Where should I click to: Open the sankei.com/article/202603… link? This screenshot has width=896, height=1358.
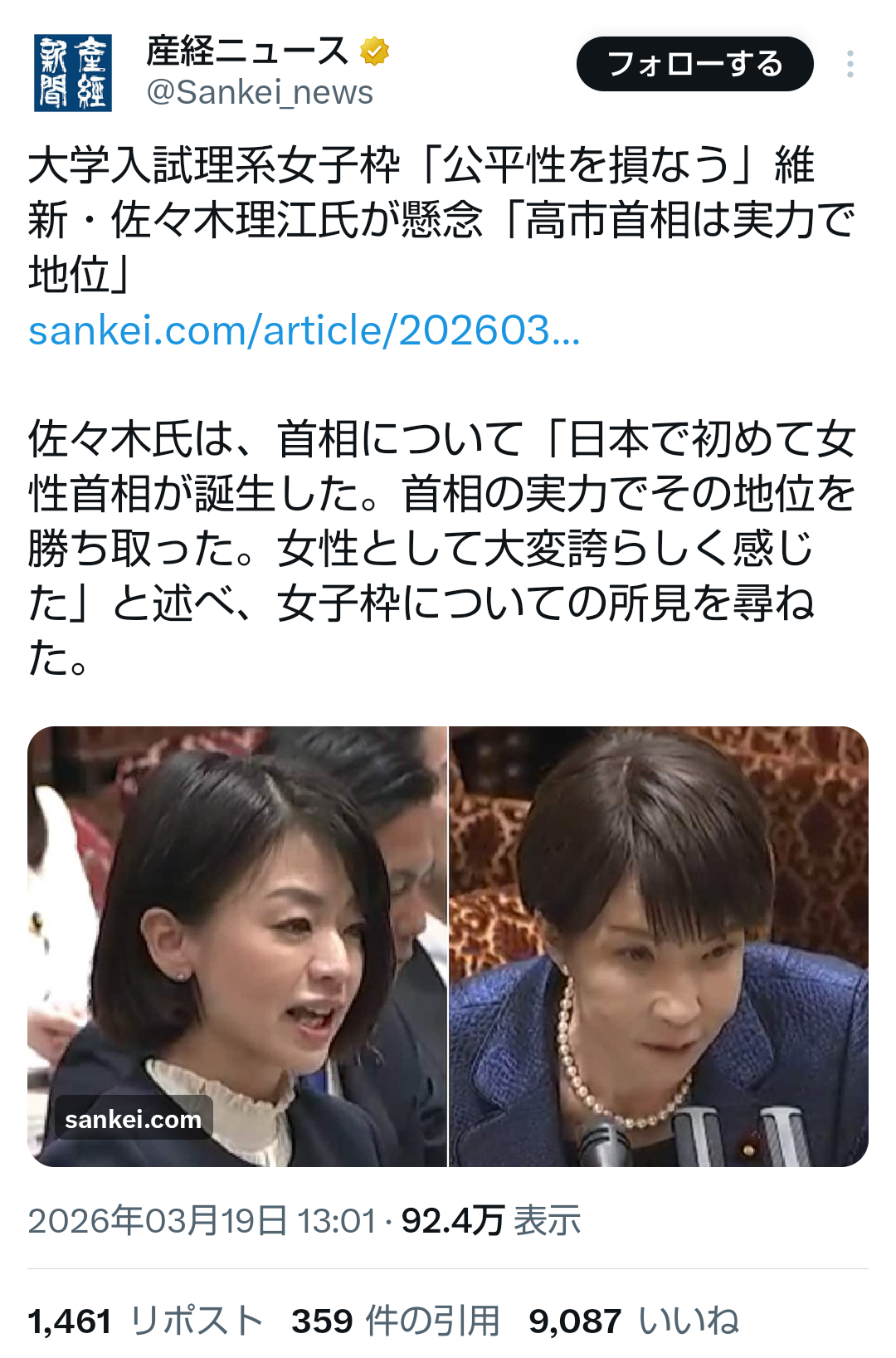coord(304,330)
